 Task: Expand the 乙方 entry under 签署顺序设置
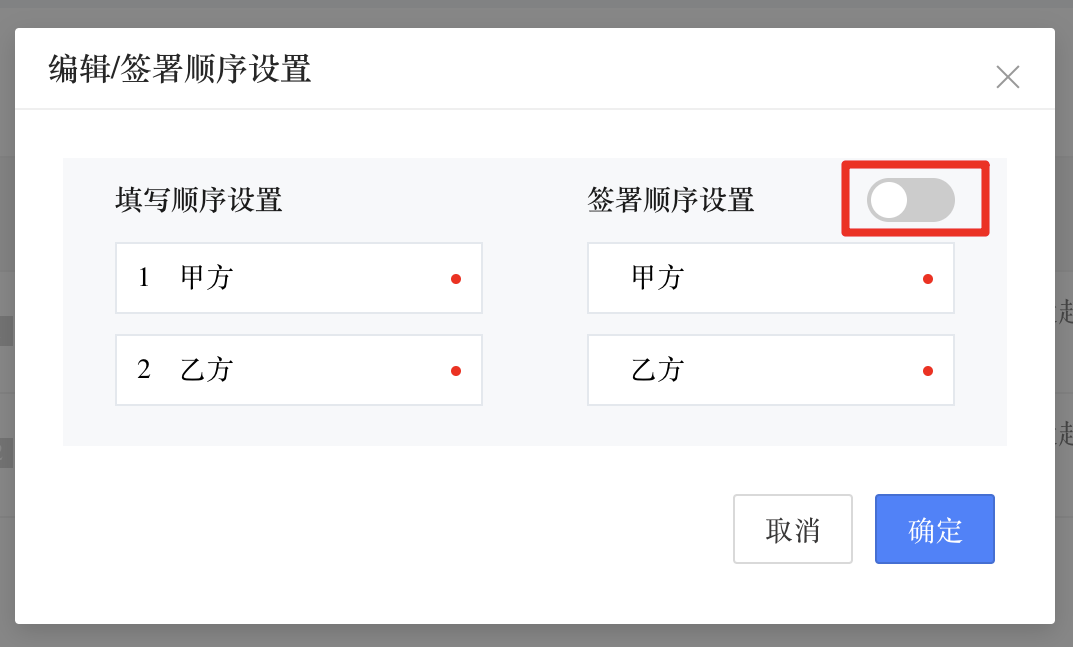click(770, 370)
